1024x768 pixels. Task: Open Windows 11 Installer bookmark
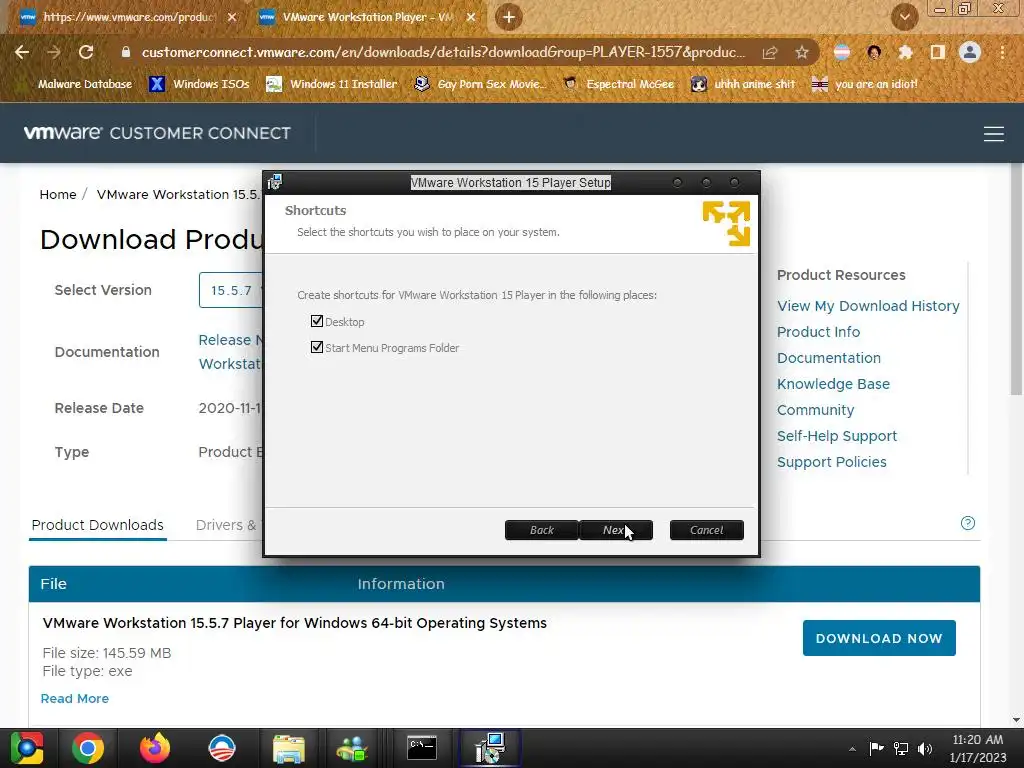332,84
